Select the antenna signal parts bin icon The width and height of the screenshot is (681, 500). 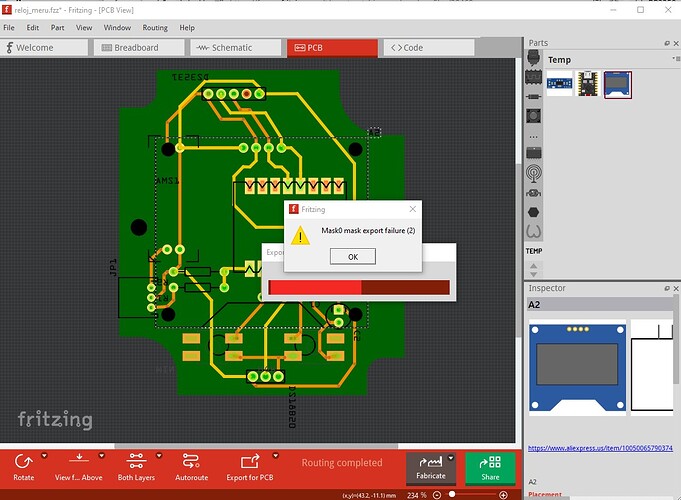pyautogui.click(x=533, y=173)
